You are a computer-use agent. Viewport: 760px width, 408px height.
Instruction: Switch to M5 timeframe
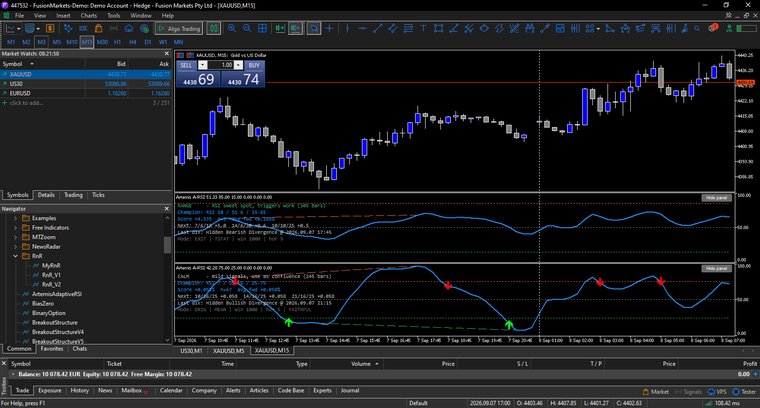(57, 42)
